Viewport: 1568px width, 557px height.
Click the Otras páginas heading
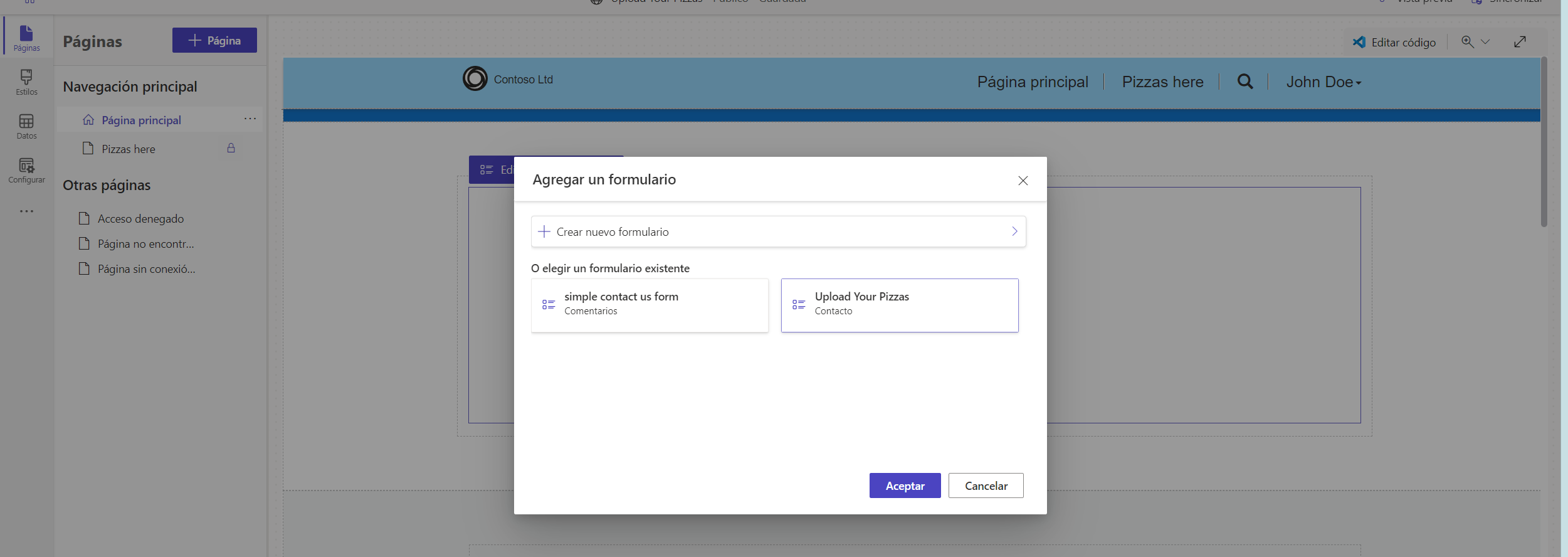tap(107, 185)
